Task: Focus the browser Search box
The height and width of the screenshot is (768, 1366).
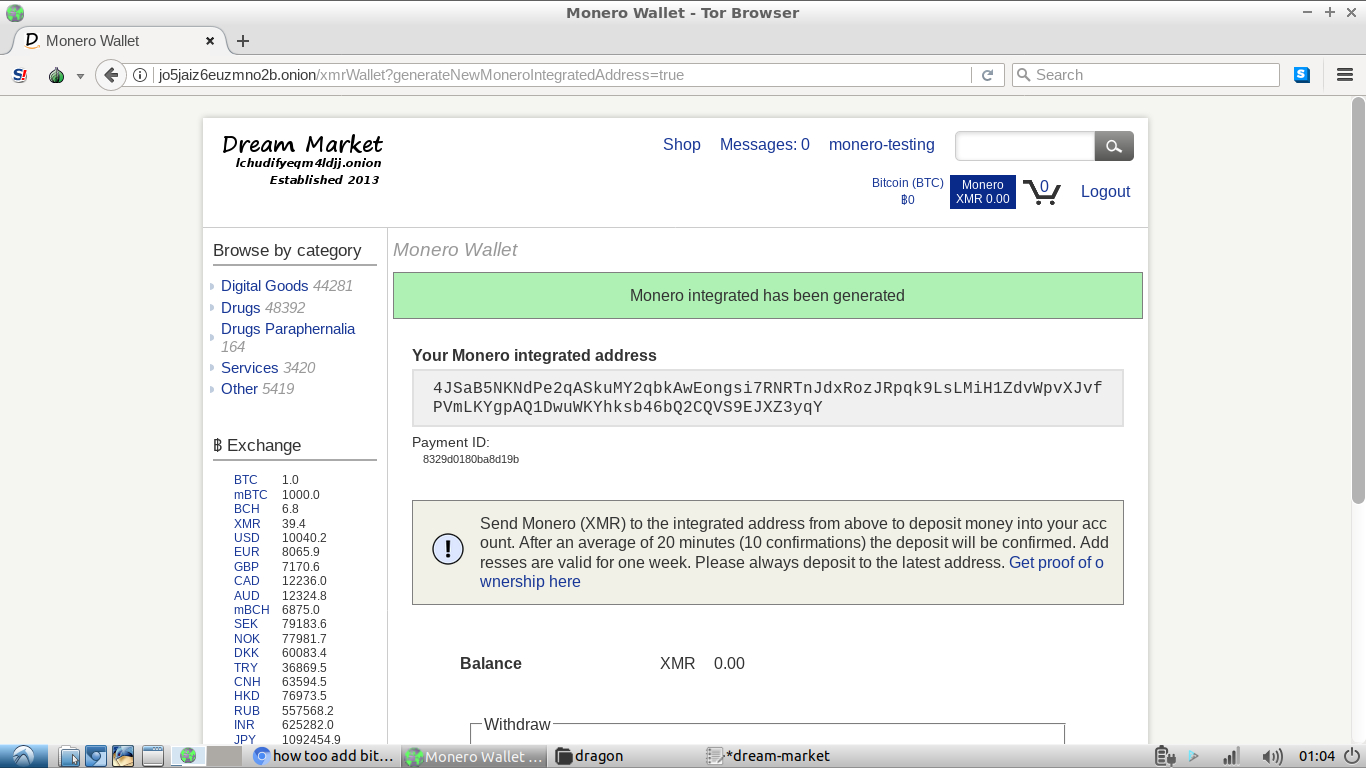Action: click(1146, 75)
